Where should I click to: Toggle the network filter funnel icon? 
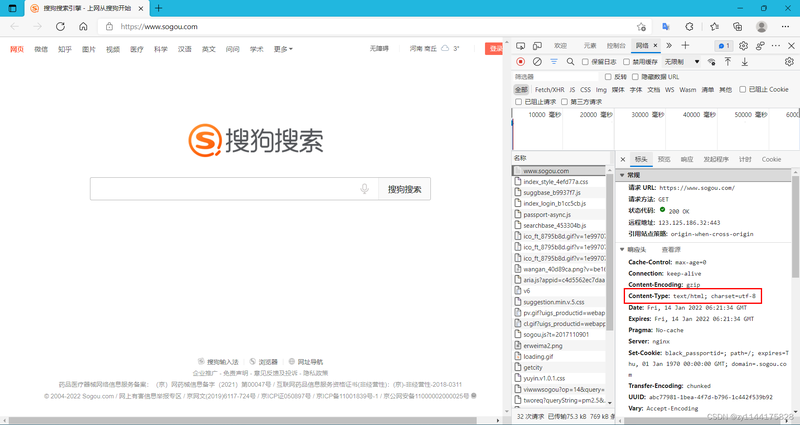click(x=554, y=62)
